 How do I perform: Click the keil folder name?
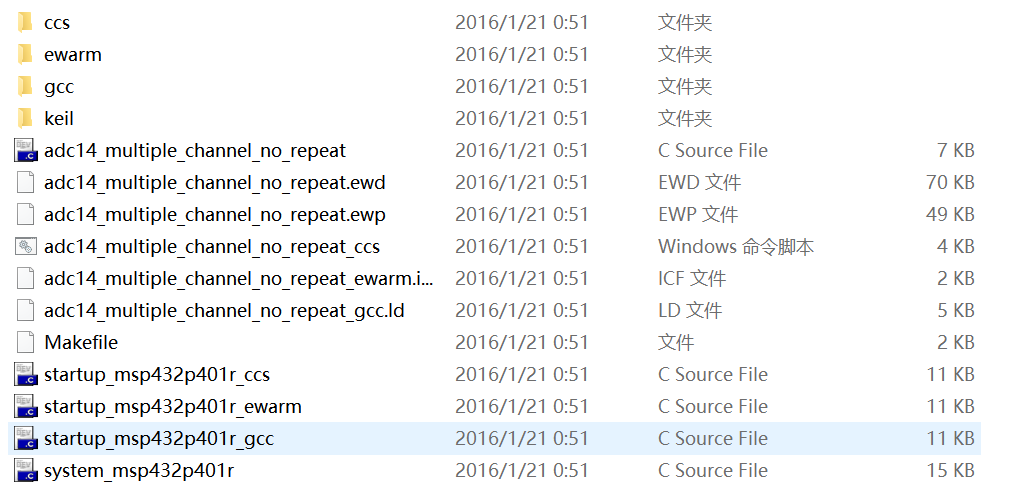(x=59, y=118)
